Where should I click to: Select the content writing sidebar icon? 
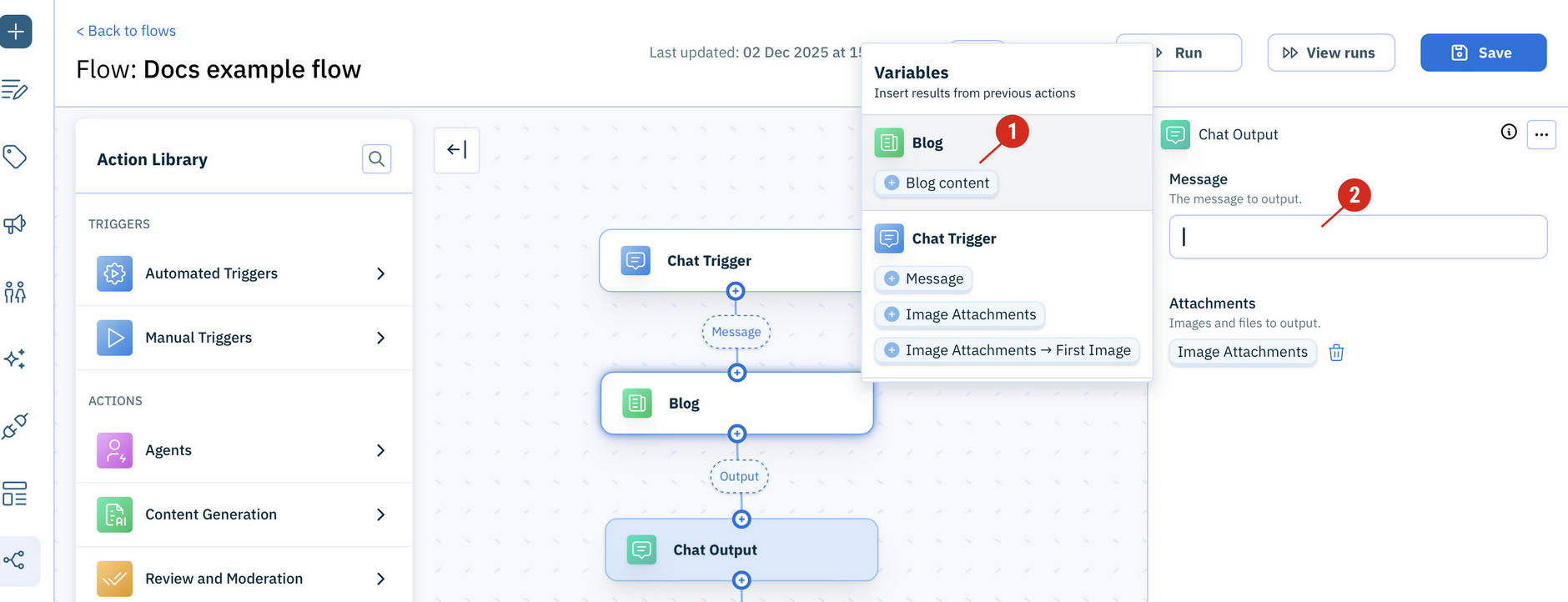pyautogui.click(x=15, y=90)
